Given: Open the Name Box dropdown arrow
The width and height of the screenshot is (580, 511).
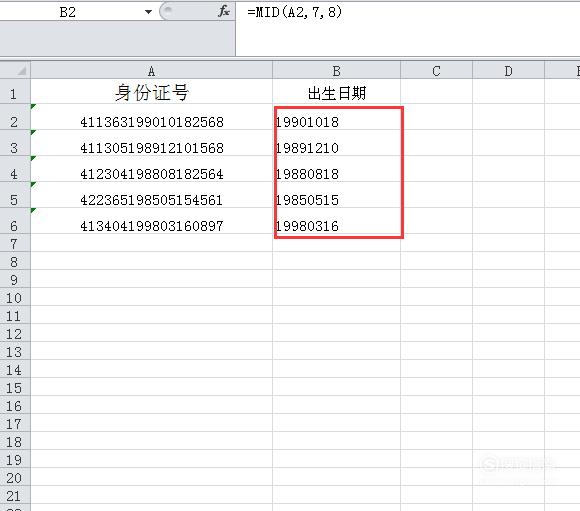Looking at the screenshot, I should 148,12.
